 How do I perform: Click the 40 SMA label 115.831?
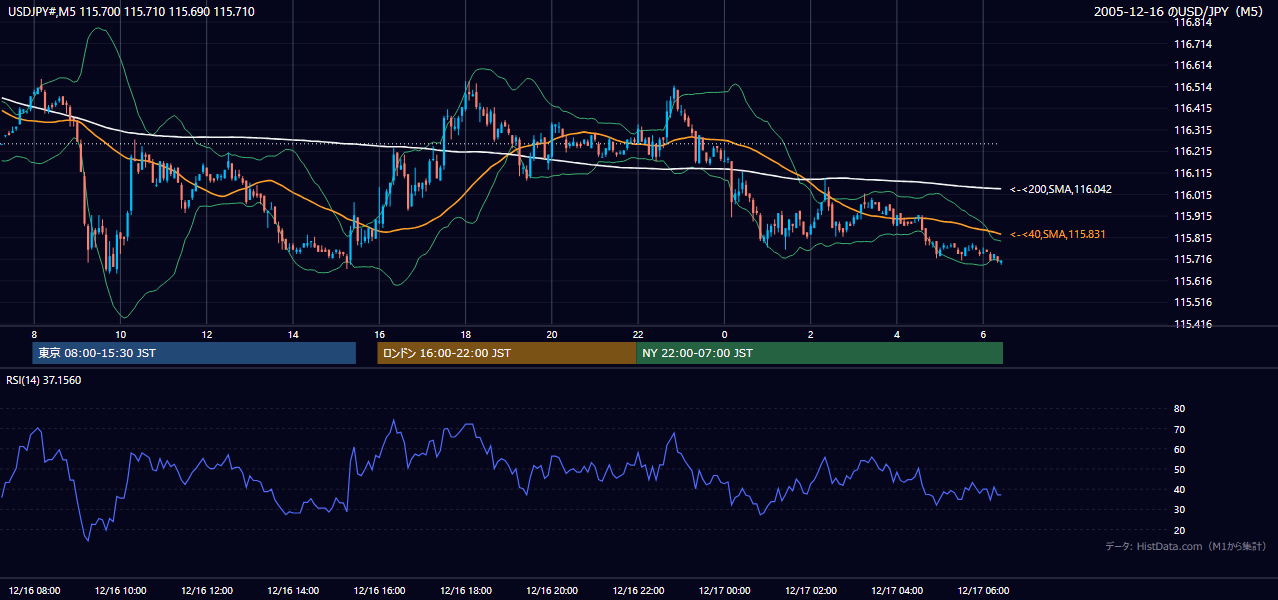point(1059,234)
